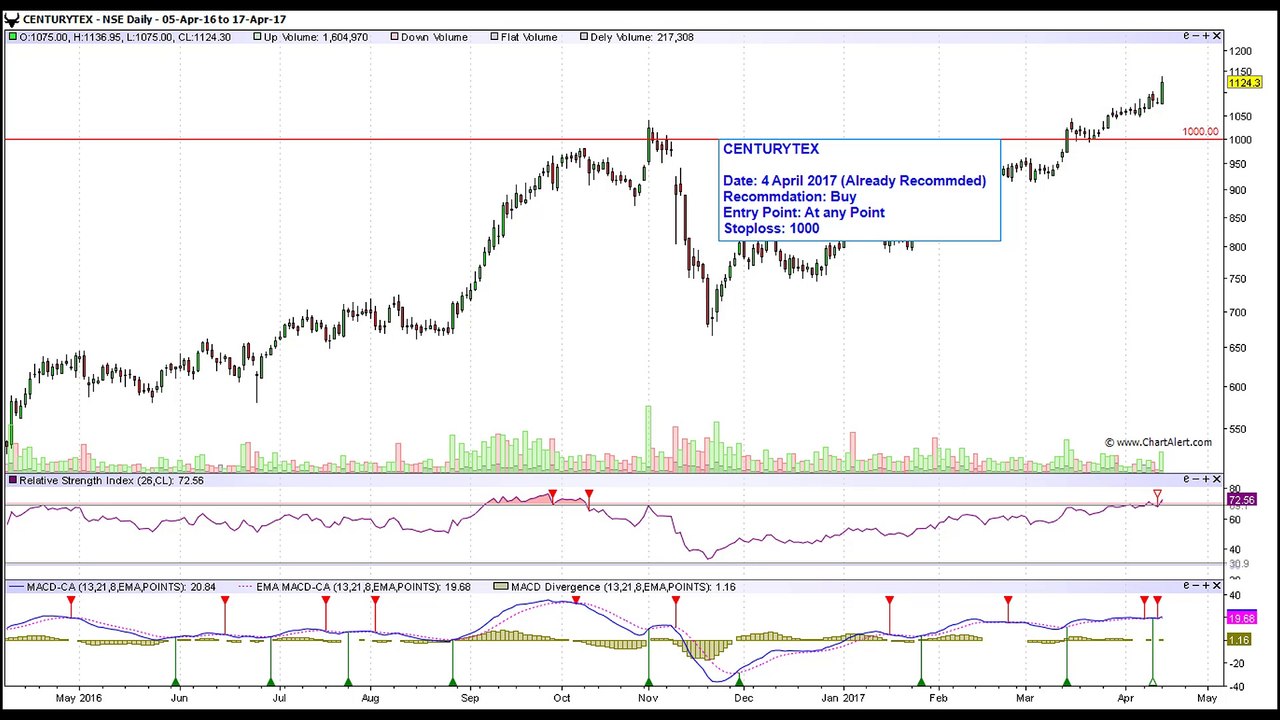1280x720 pixels.
Task: Click the minus button on MACD panel header
Action: click(1196, 585)
